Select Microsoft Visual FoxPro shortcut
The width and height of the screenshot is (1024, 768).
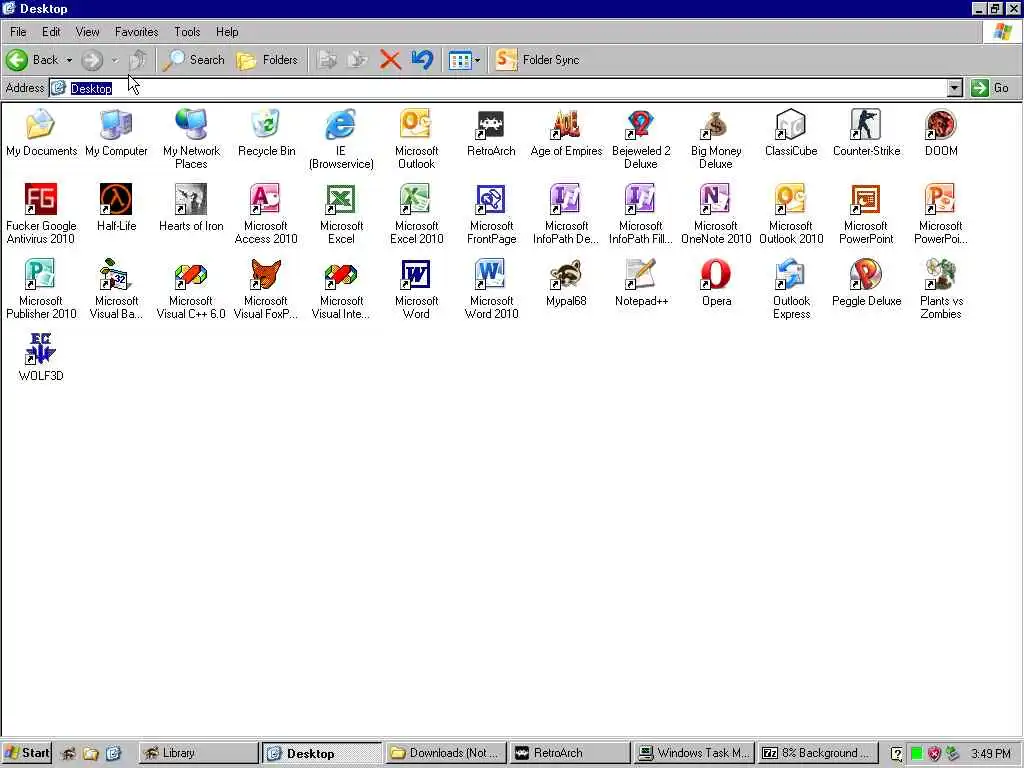coord(266,289)
